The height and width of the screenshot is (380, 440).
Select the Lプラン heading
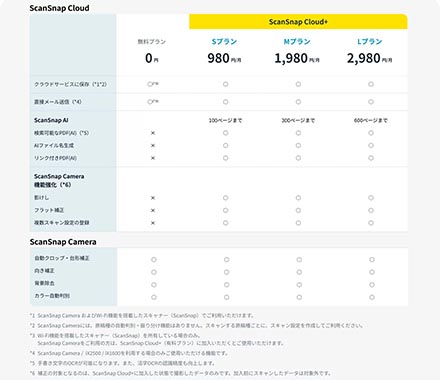[x=370, y=42]
